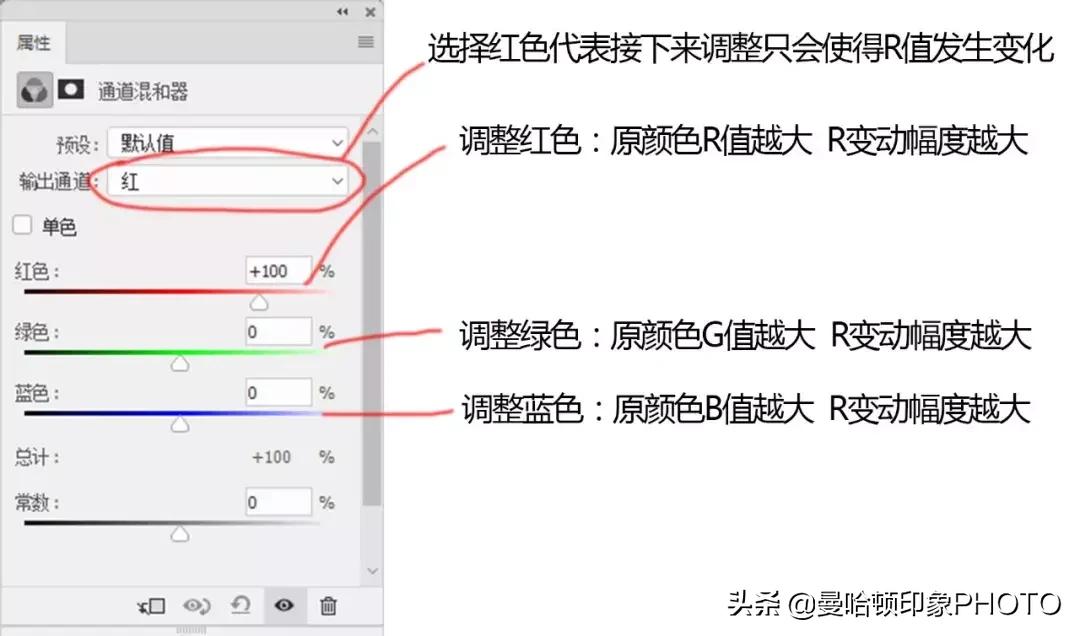Viewport: 1080px width, 636px height.
Task: Toggle adjustment layer visibility with eye icon
Action: click(x=283, y=606)
